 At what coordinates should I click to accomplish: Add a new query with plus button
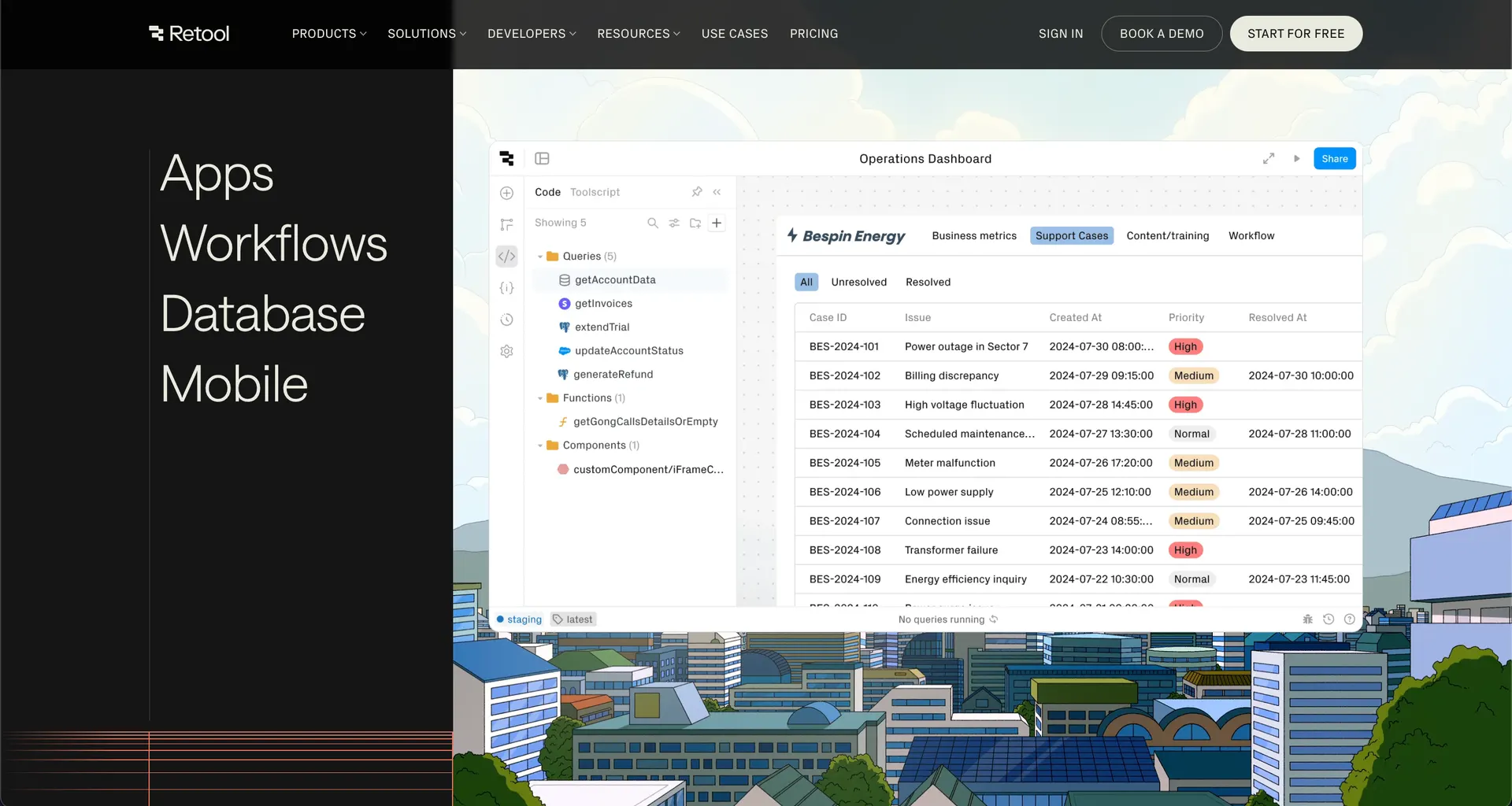click(x=717, y=223)
